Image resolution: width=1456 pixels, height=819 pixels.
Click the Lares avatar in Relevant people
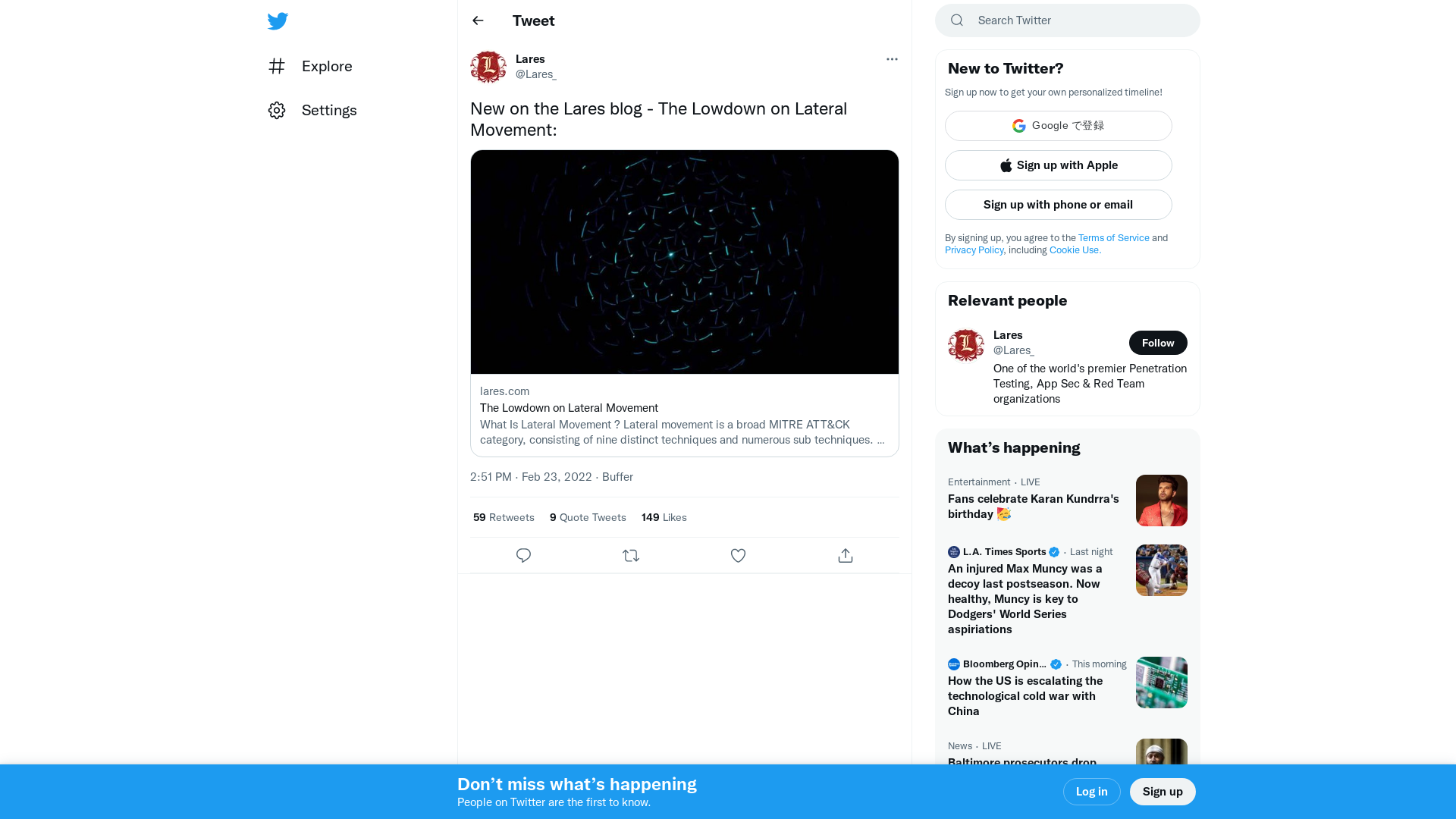[966, 346]
